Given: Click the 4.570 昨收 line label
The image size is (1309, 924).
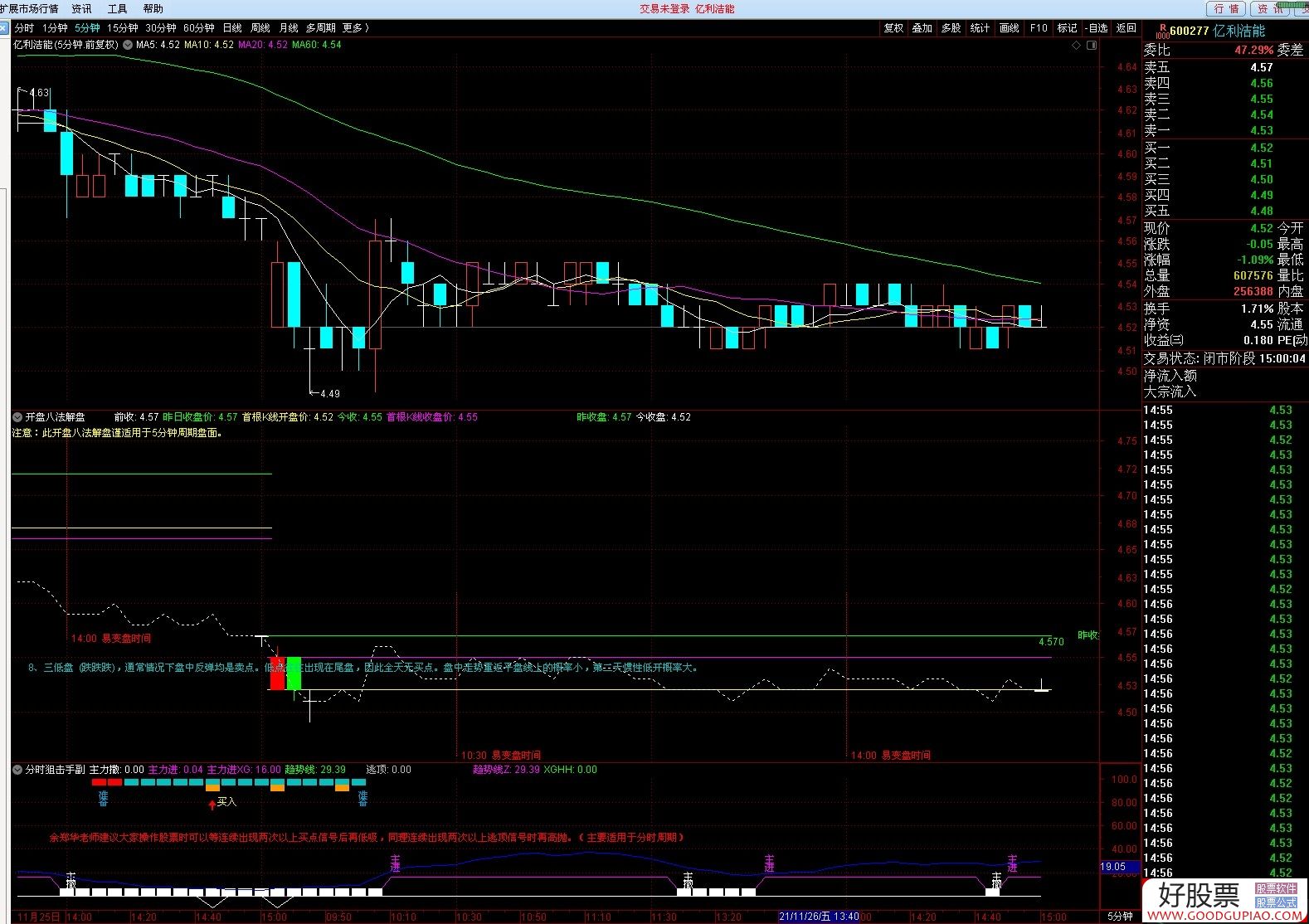Looking at the screenshot, I should pos(1051,642).
